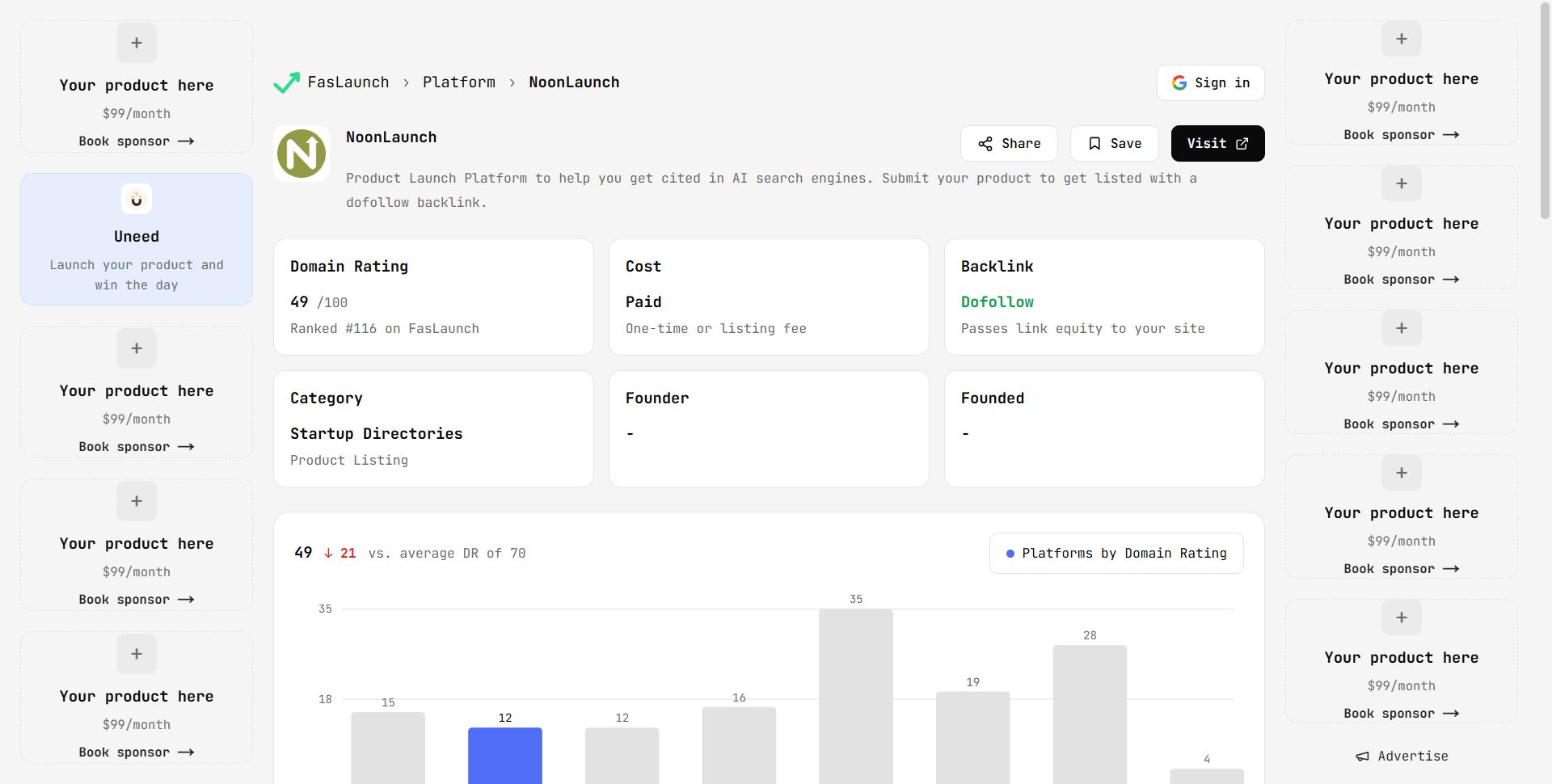Viewport: 1552px width, 784px height.
Task: Click the Uneed sponsor card icon
Action: click(137, 199)
